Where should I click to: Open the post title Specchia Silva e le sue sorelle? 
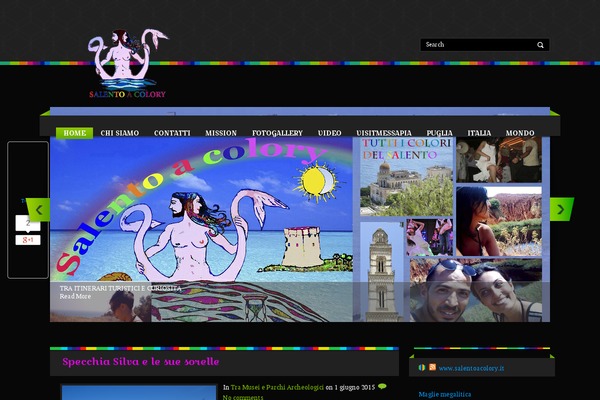pos(141,362)
